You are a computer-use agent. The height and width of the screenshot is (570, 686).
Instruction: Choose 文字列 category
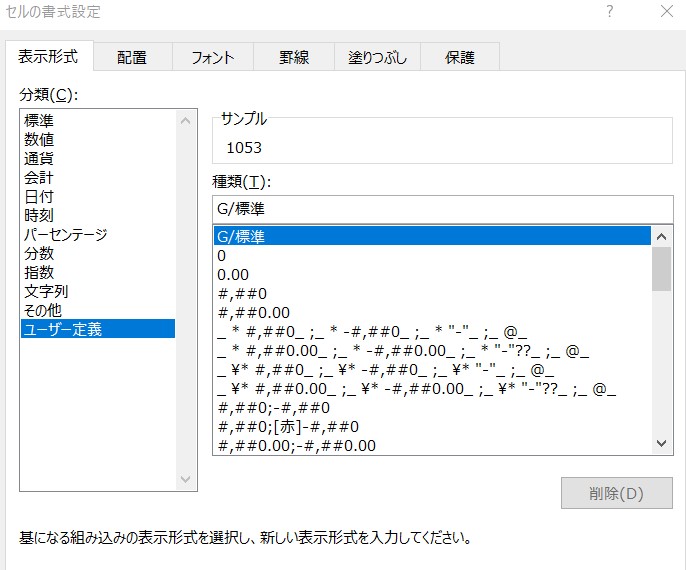98,291
